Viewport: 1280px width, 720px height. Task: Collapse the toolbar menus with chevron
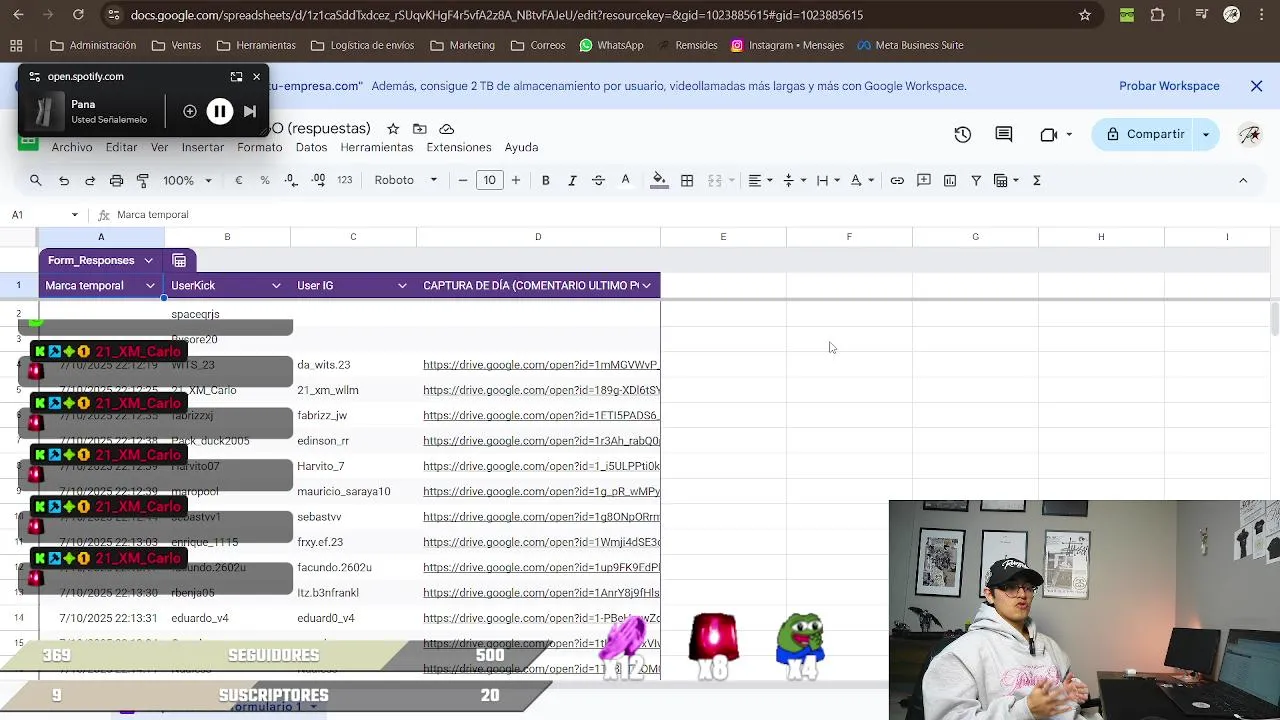coord(1243,180)
